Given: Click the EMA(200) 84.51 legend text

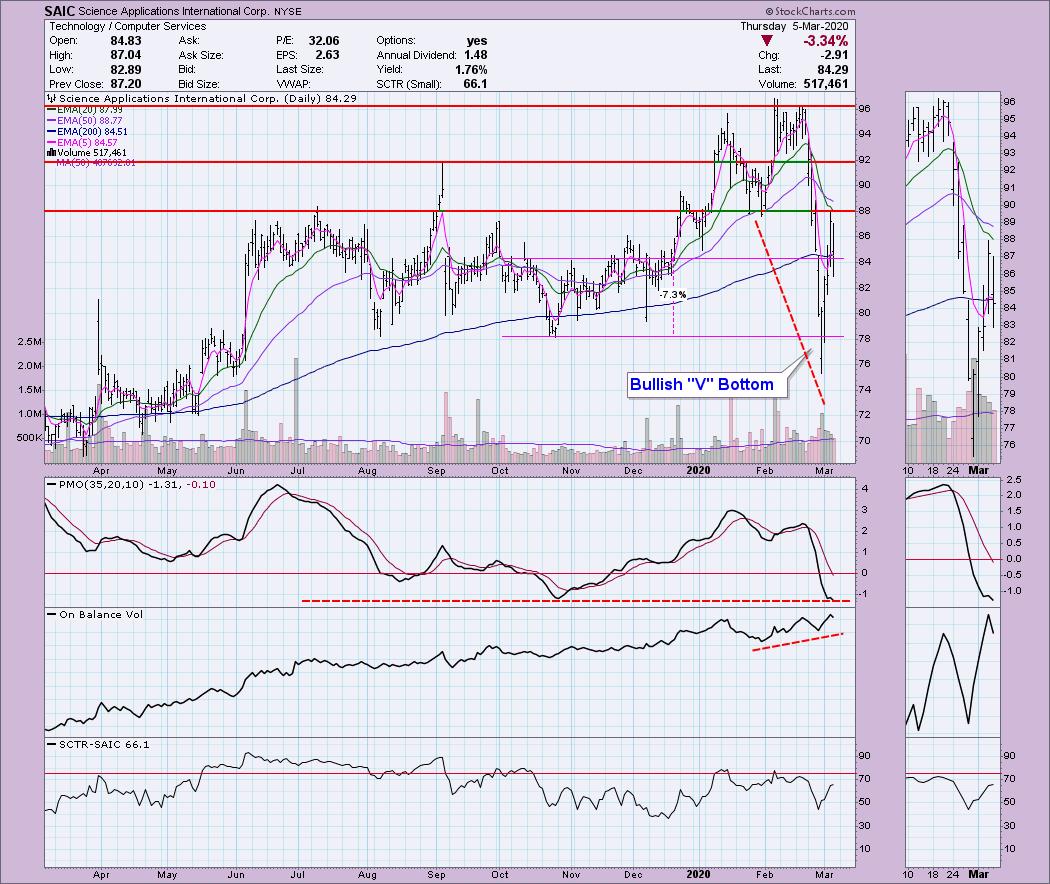Looking at the screenshot, I should point(92,132).
